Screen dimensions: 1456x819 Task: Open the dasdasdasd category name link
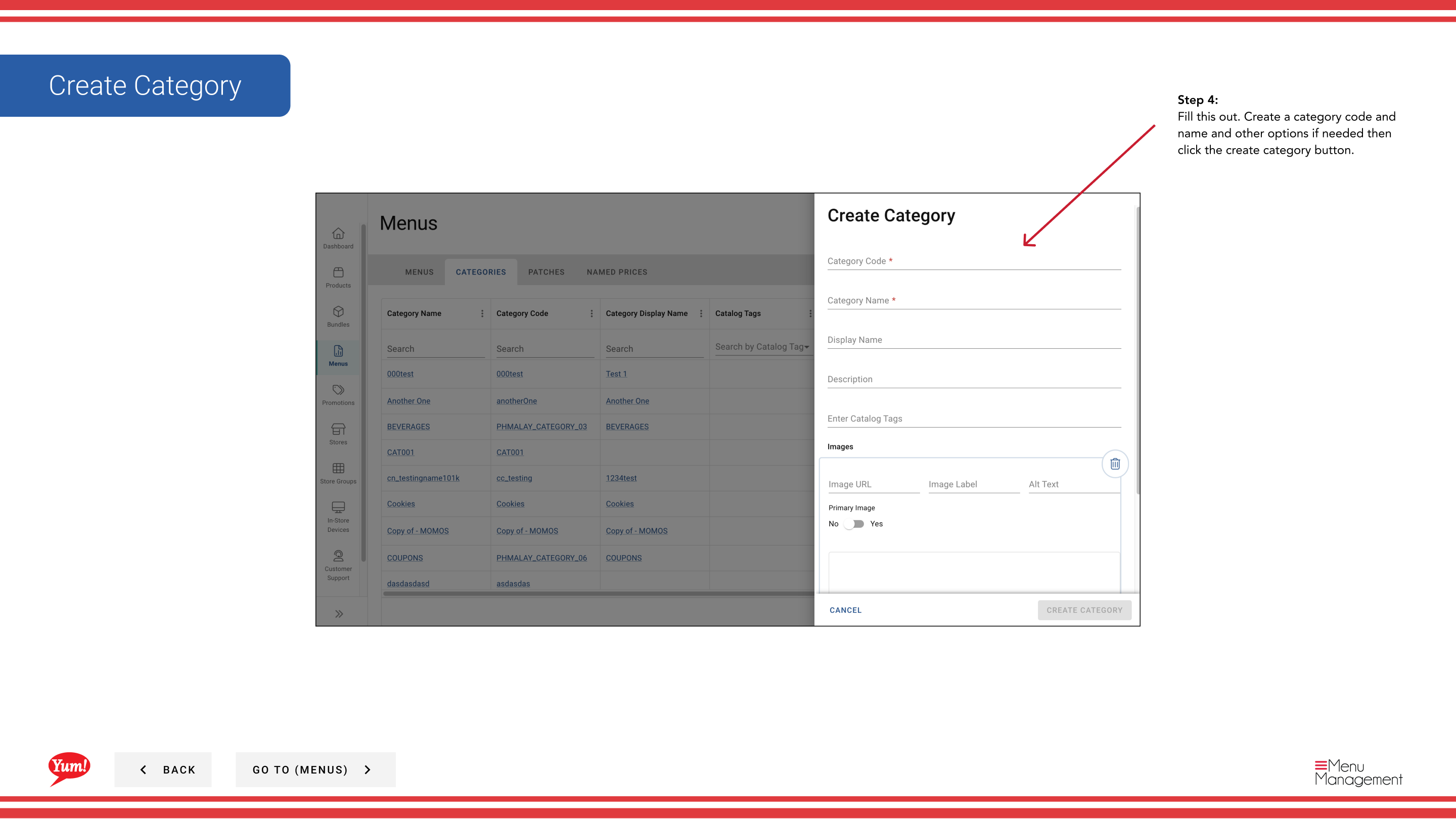tap(408, 584)
